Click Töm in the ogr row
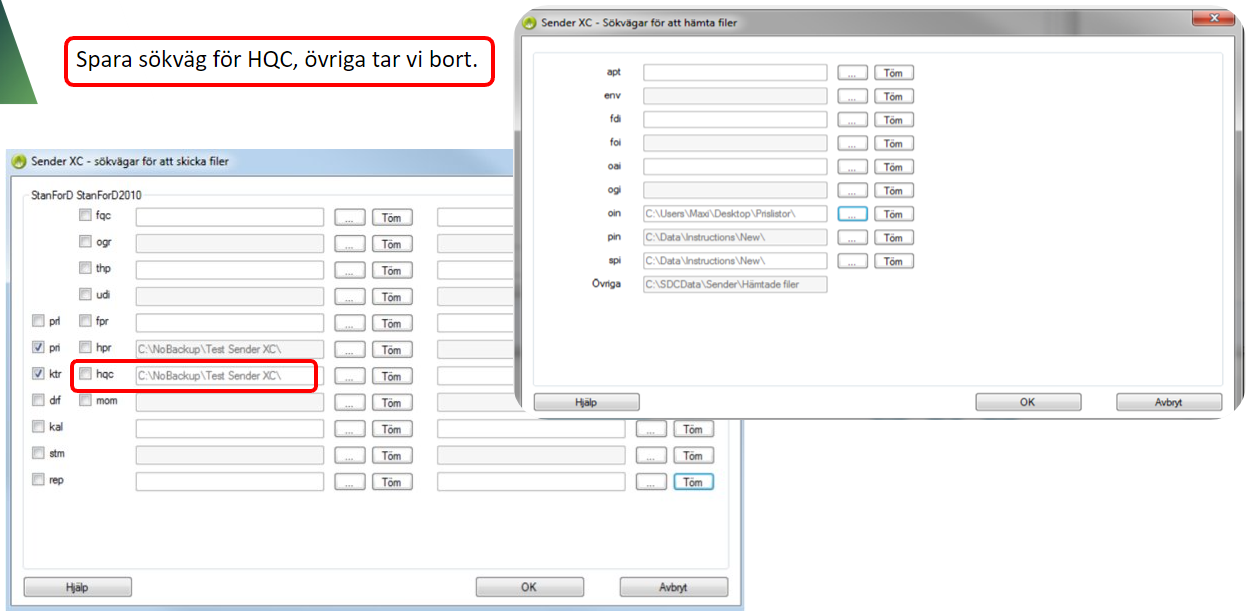The height and width of the screenshot is (611, 1248). tap(392, 244)
